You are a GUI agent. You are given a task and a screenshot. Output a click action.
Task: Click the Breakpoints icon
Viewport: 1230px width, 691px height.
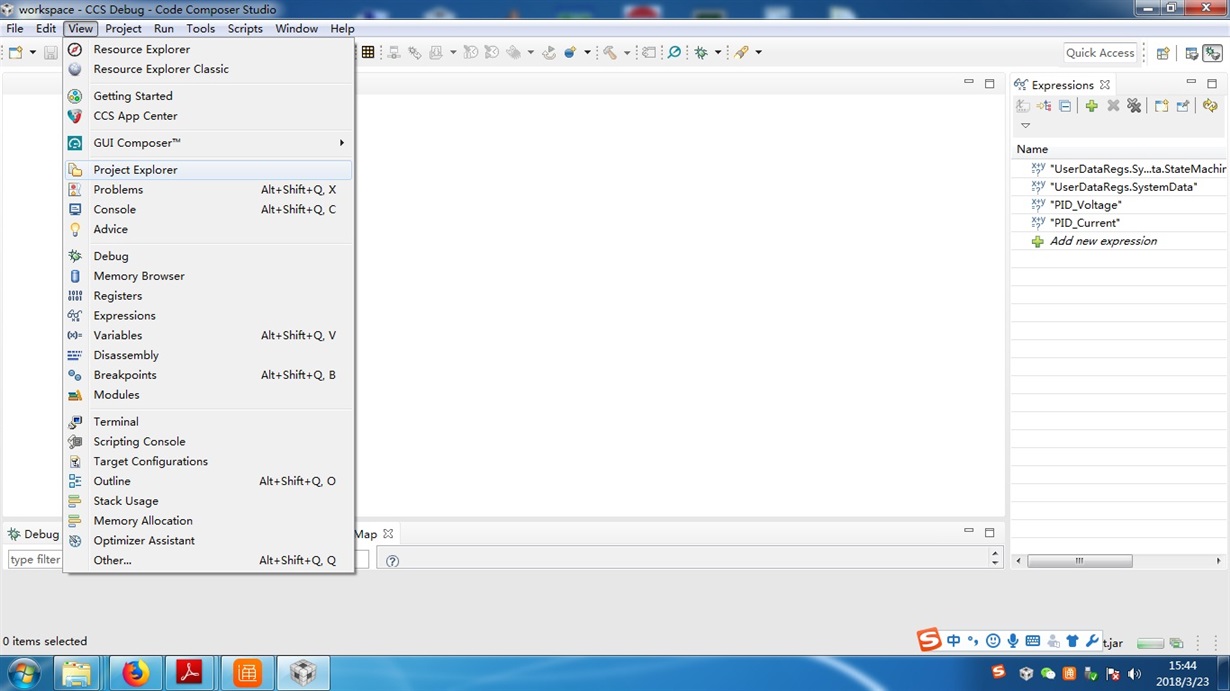(x=75, y=375)
